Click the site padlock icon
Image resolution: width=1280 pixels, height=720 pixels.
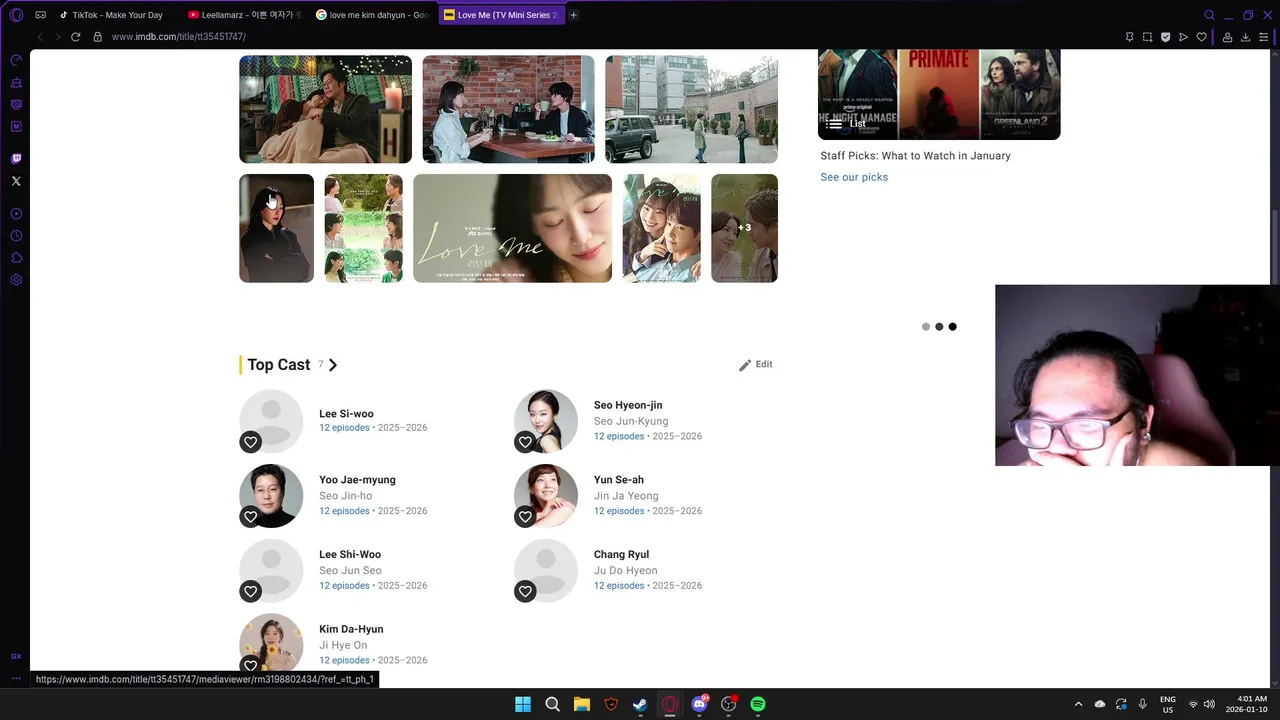tap(97, 37)
